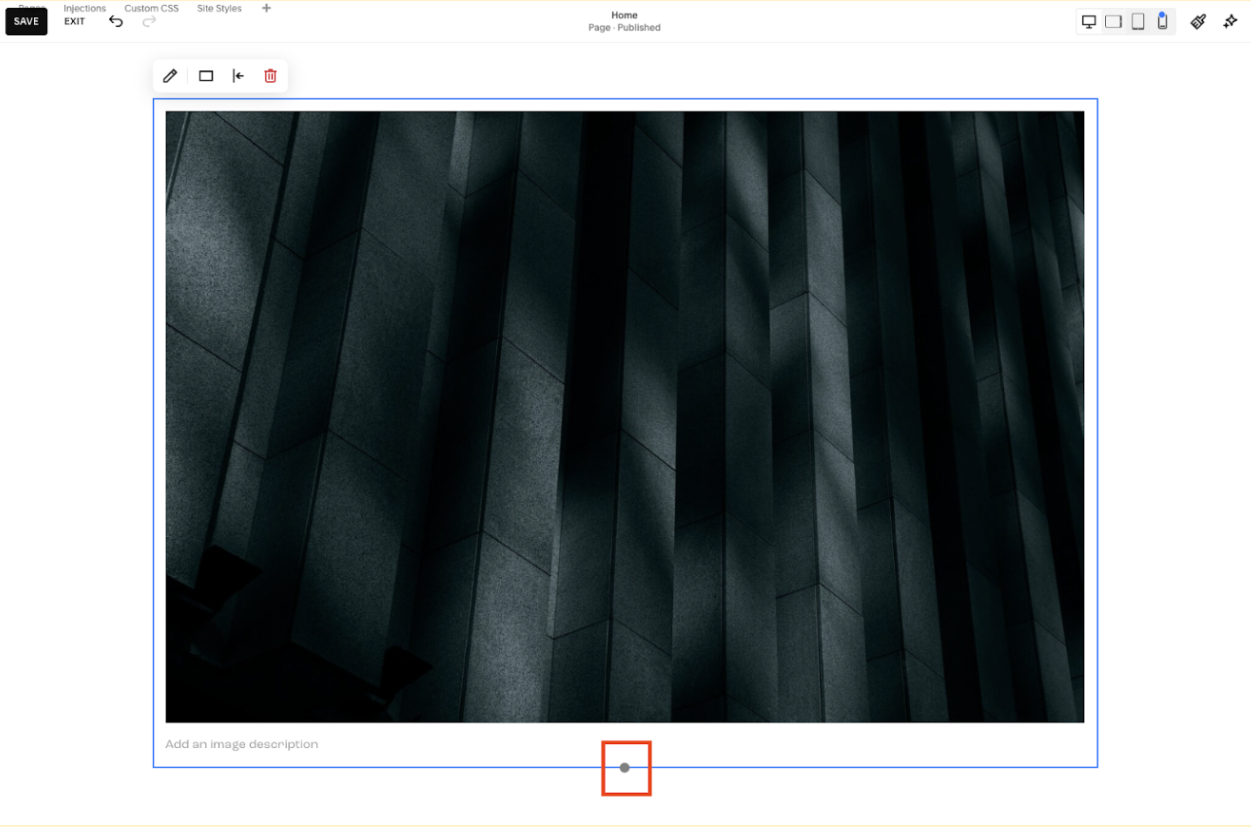Switch to the Custom CSS tab

click(x=151, y=8)
